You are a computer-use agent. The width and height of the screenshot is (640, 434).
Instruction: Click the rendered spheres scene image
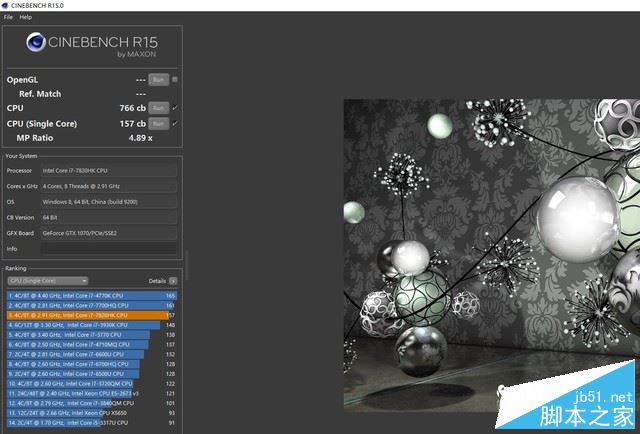click(x=492, y=255)
